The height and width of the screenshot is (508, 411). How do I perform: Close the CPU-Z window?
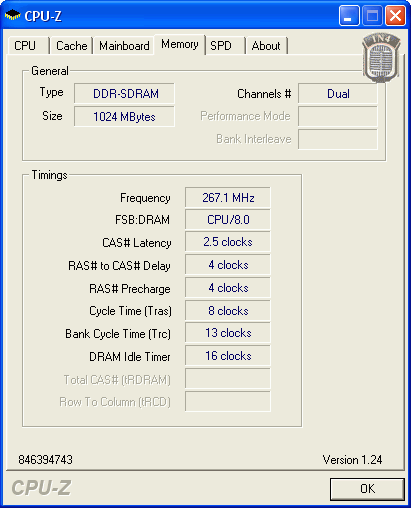click(395, 16)
